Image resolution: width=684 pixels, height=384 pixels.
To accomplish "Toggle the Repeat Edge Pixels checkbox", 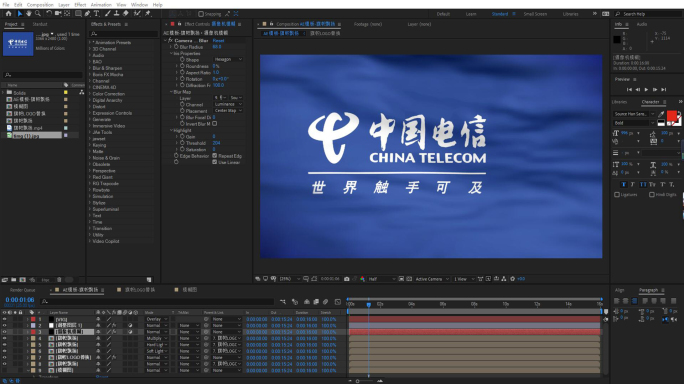I will click(215, 156).
